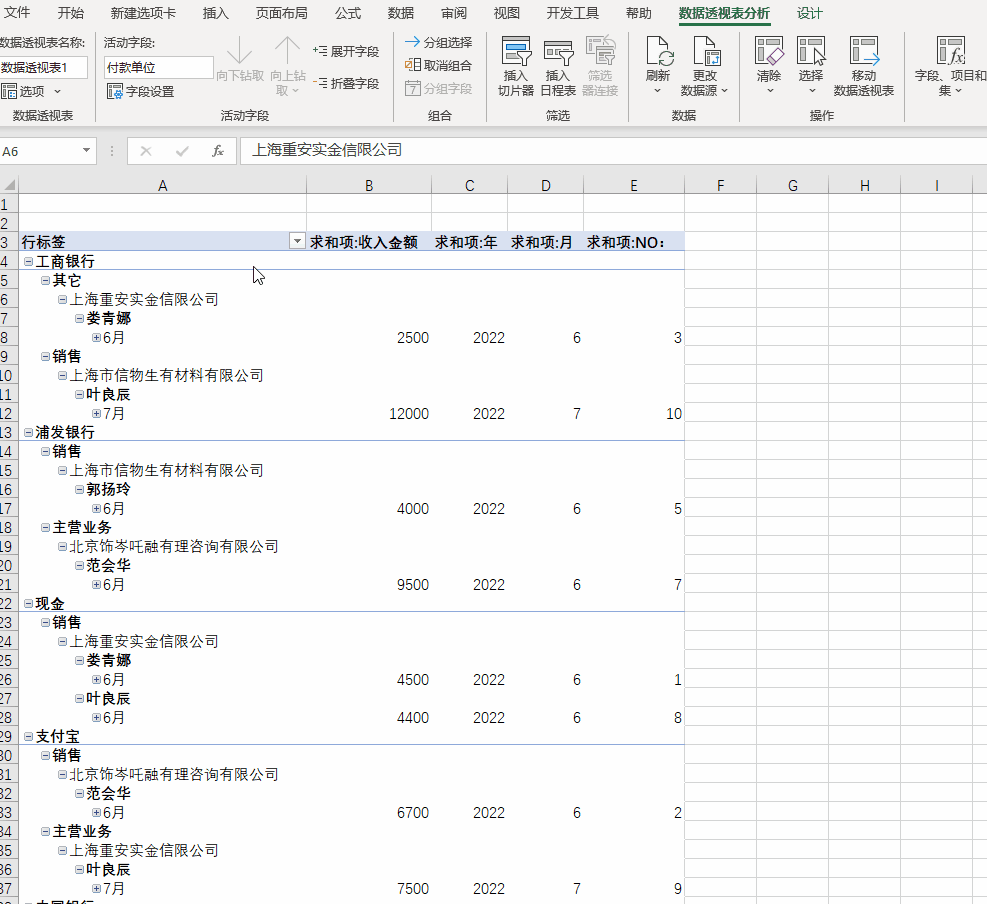Group field (分组字段)

pos(439,89)
